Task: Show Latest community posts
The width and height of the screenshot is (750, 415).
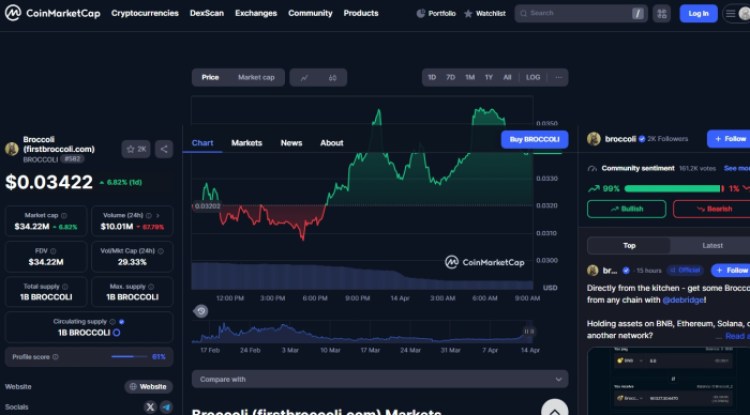Action: coord(712,246)
